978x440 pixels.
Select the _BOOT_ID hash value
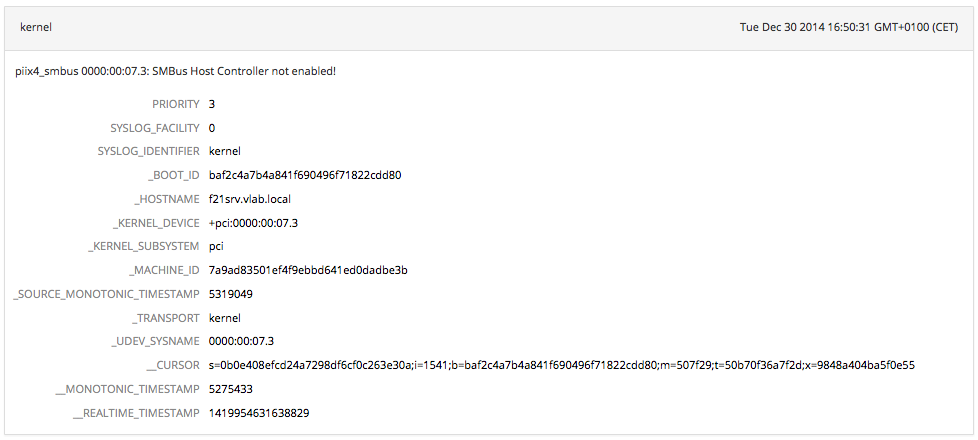point(305,175)
